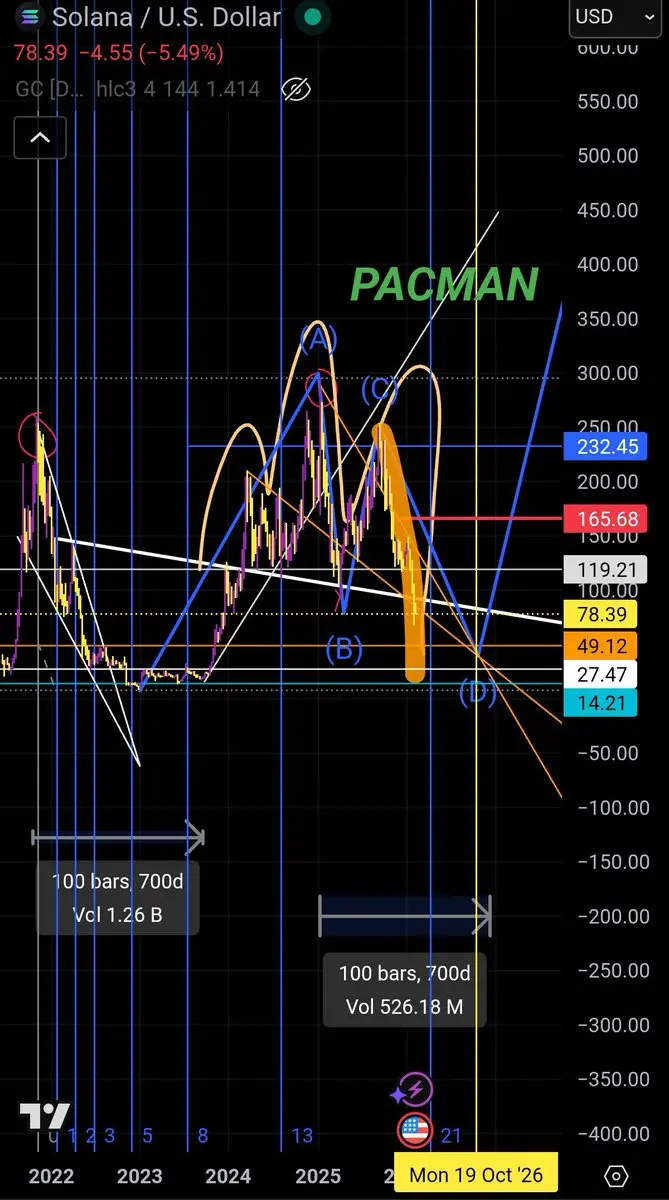Viewport: 669px width, 1200px height.
Task: Select the 232.45 blue price label
Action: pyautogui.click(x=607, y=446)
